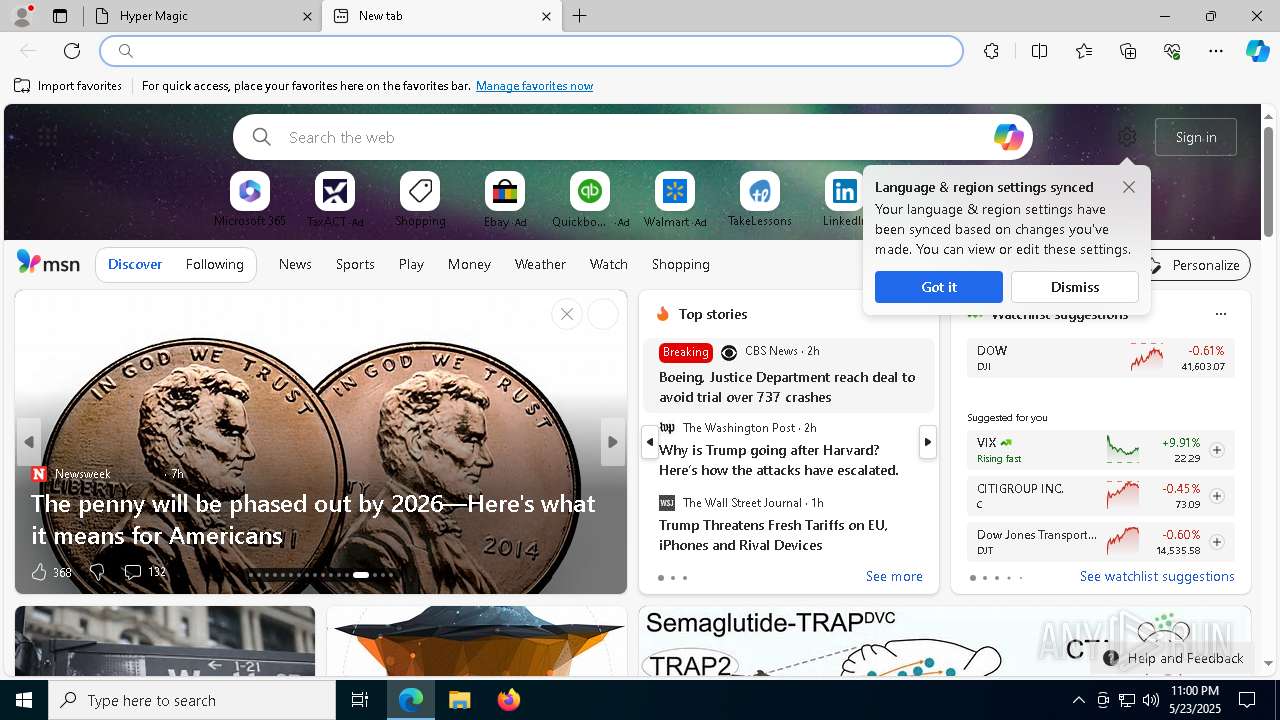Open Copilot sidebar icon
Image resolution: width=1280 pixels, height=720 pixels.
click(x=1258, y=51)
